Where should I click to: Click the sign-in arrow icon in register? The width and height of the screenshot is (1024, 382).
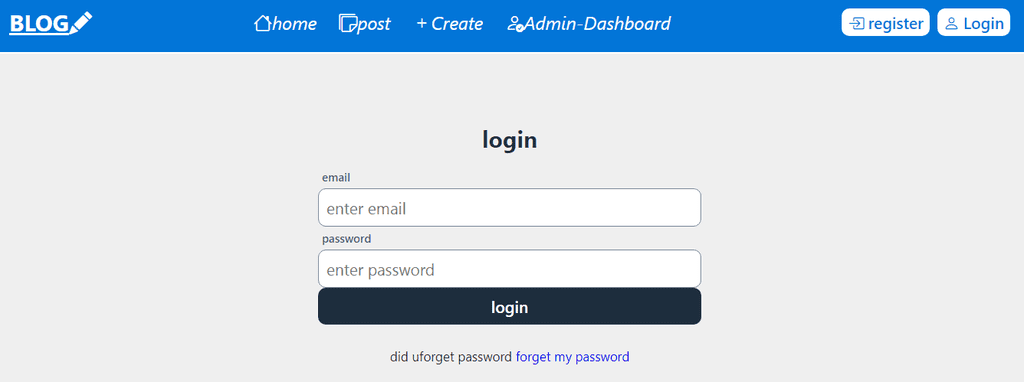coord(857,24)
